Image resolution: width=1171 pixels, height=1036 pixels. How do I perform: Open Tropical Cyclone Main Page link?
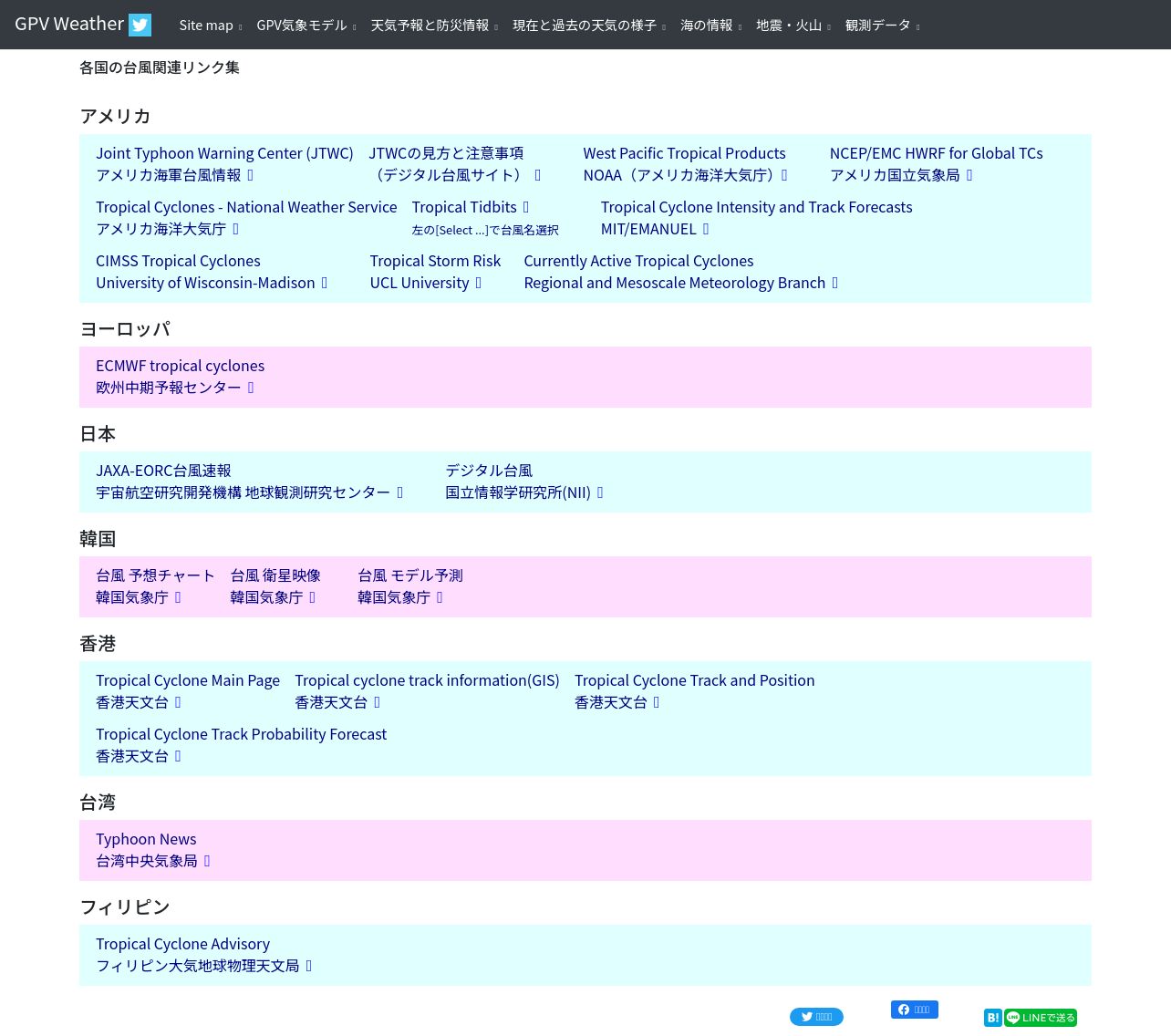click(188, 691)
